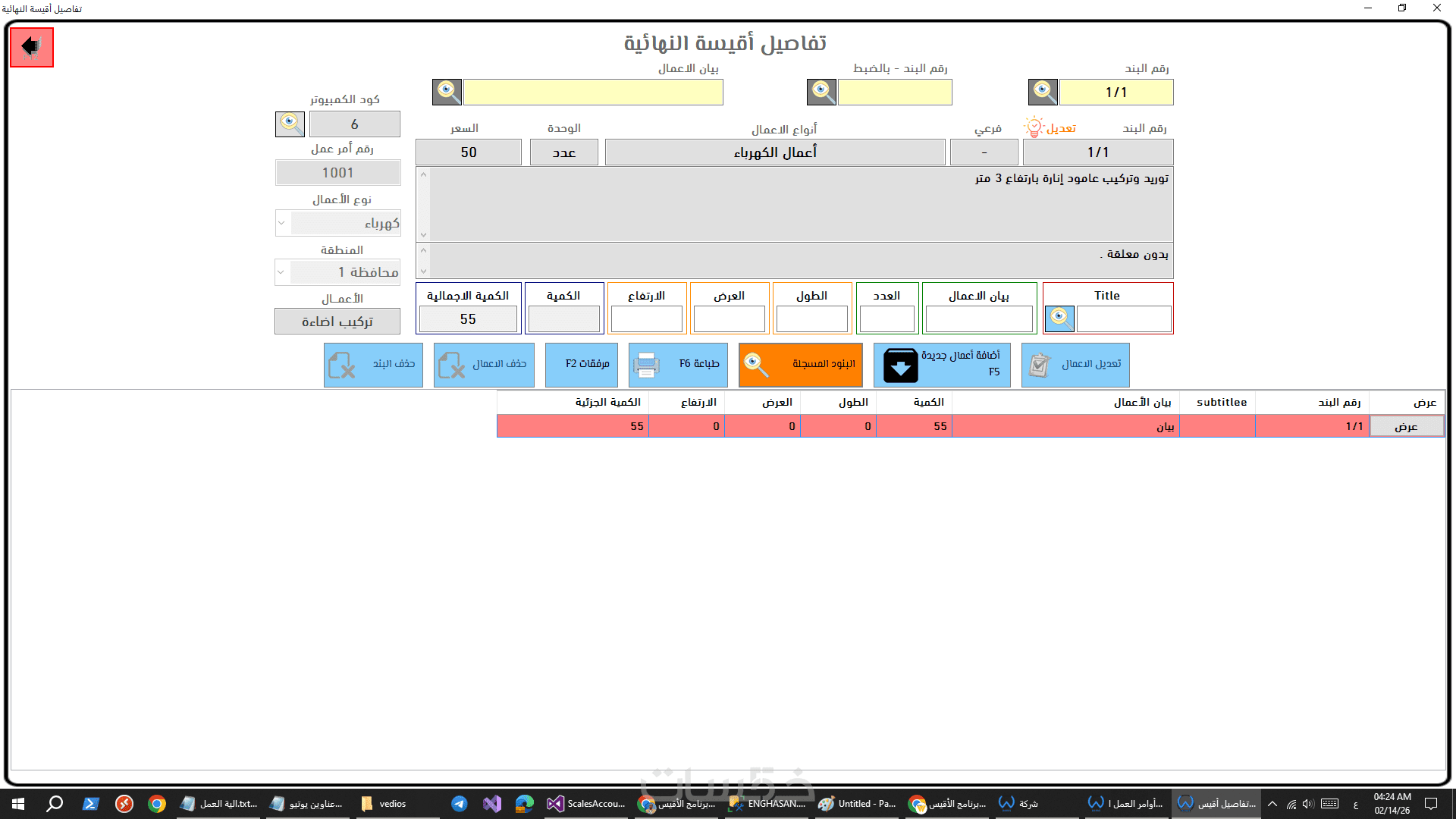1456x819 pixels.
Task: Click حذف البند delete button
Action: 373,365
